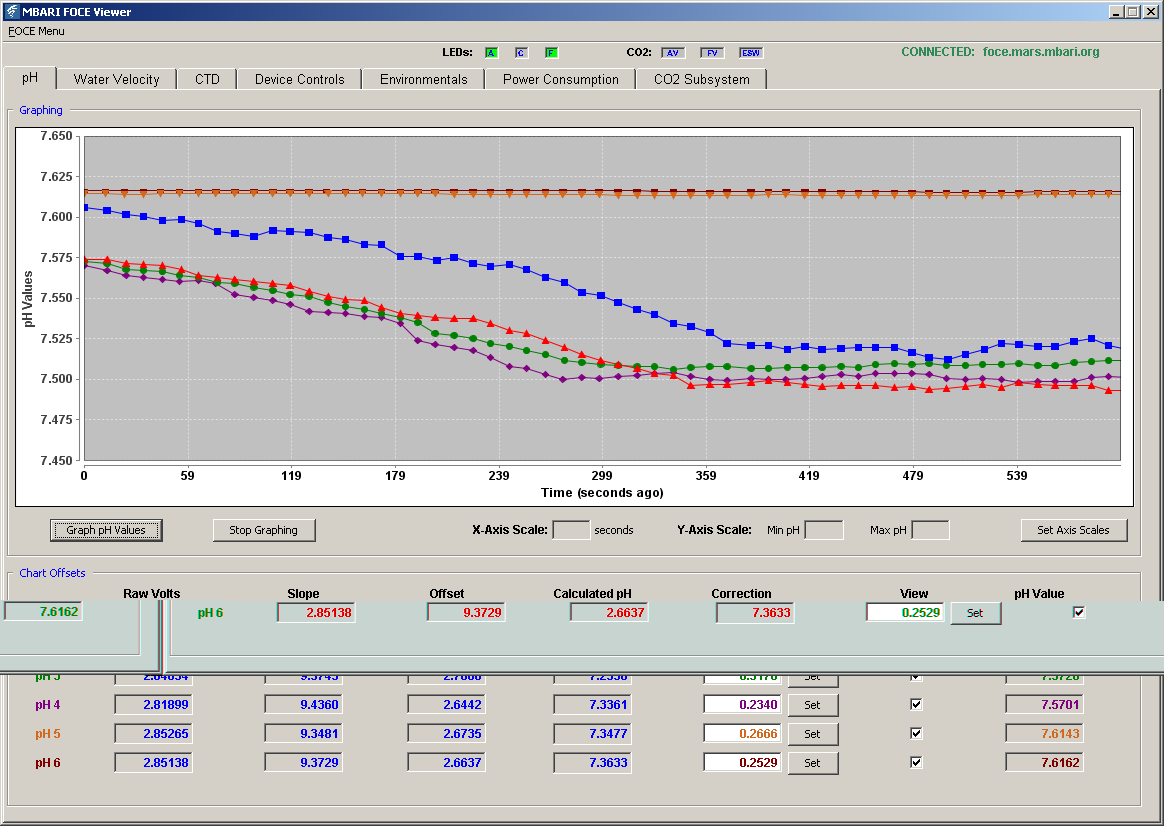Click the CO2 ESW indicator

(751, 53)
